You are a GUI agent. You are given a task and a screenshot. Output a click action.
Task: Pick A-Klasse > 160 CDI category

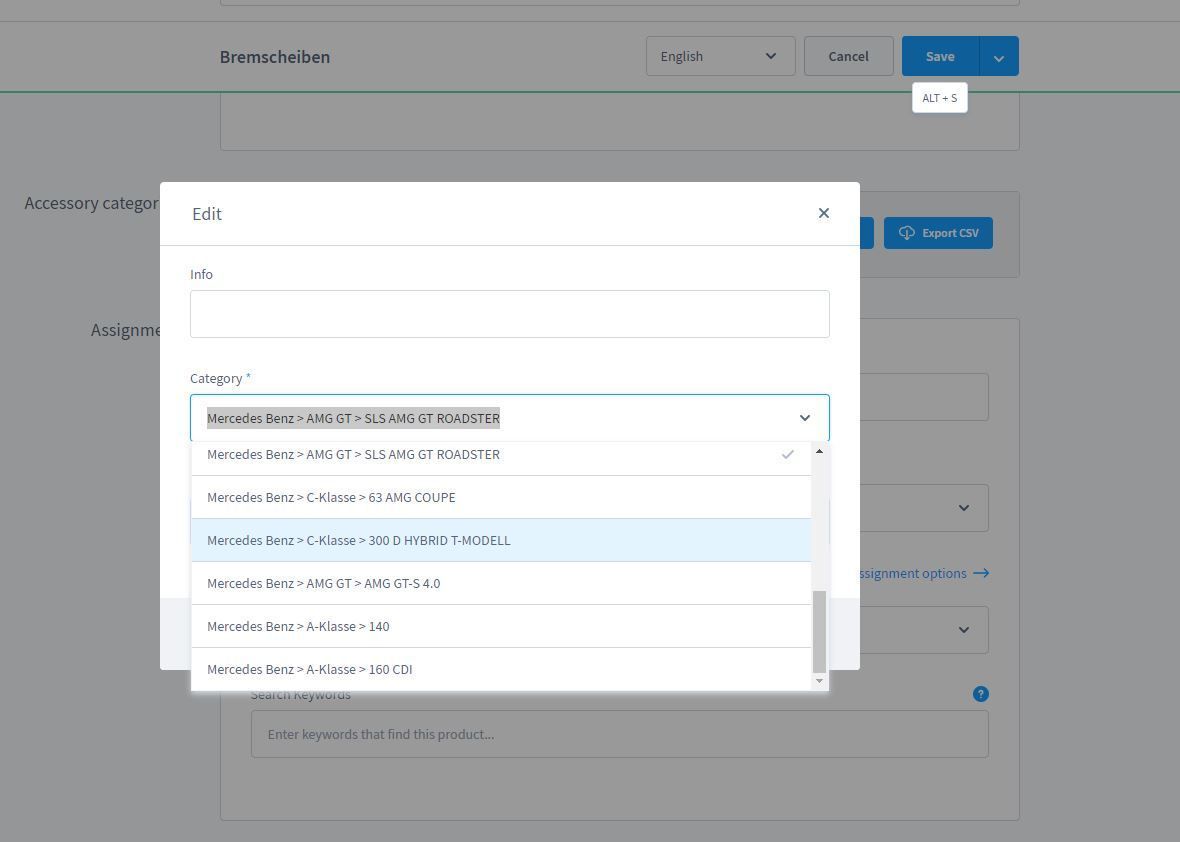click(501, 669)
